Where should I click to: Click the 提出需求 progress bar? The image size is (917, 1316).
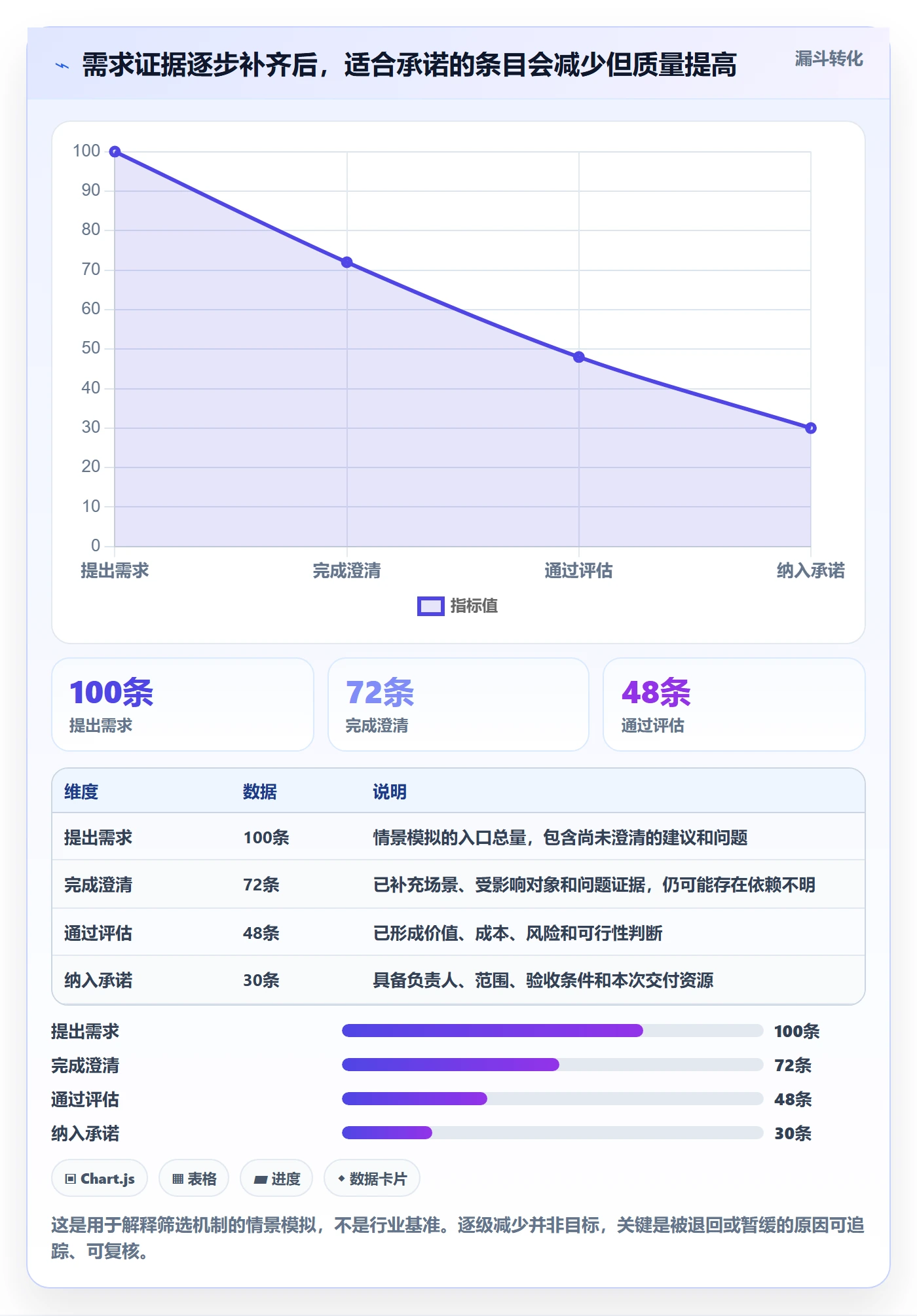[x=553, y=1031]
